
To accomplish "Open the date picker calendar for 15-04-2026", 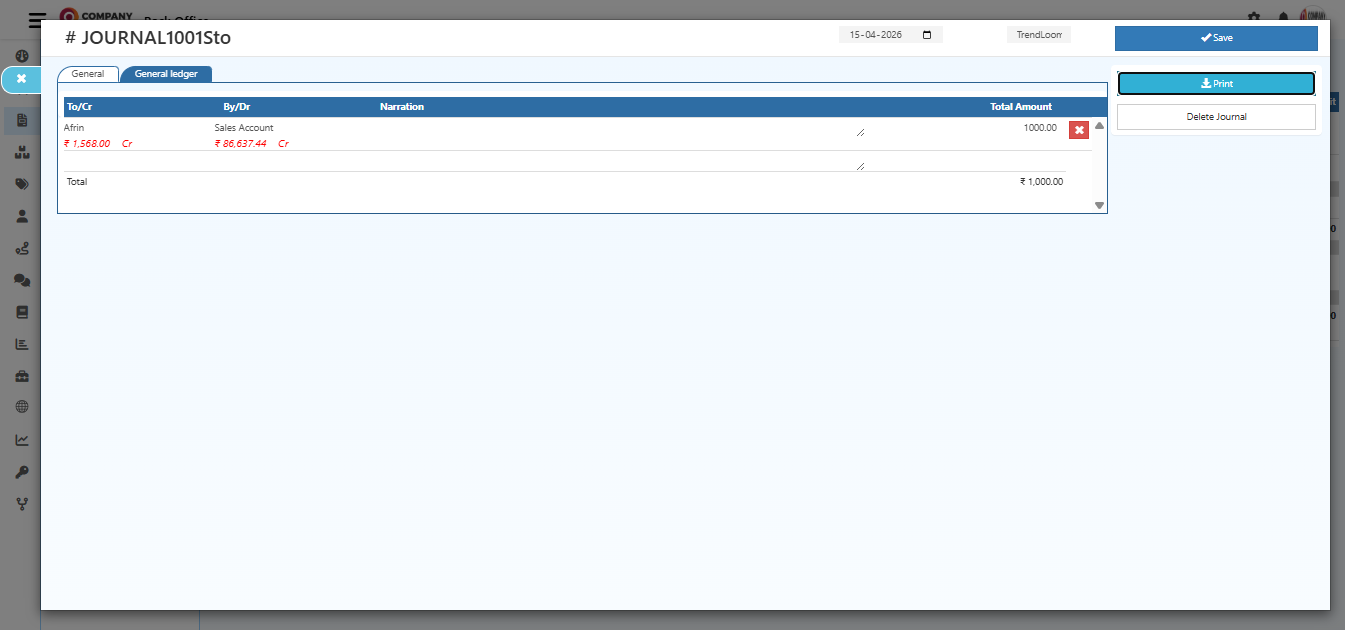I will [926, 33].
